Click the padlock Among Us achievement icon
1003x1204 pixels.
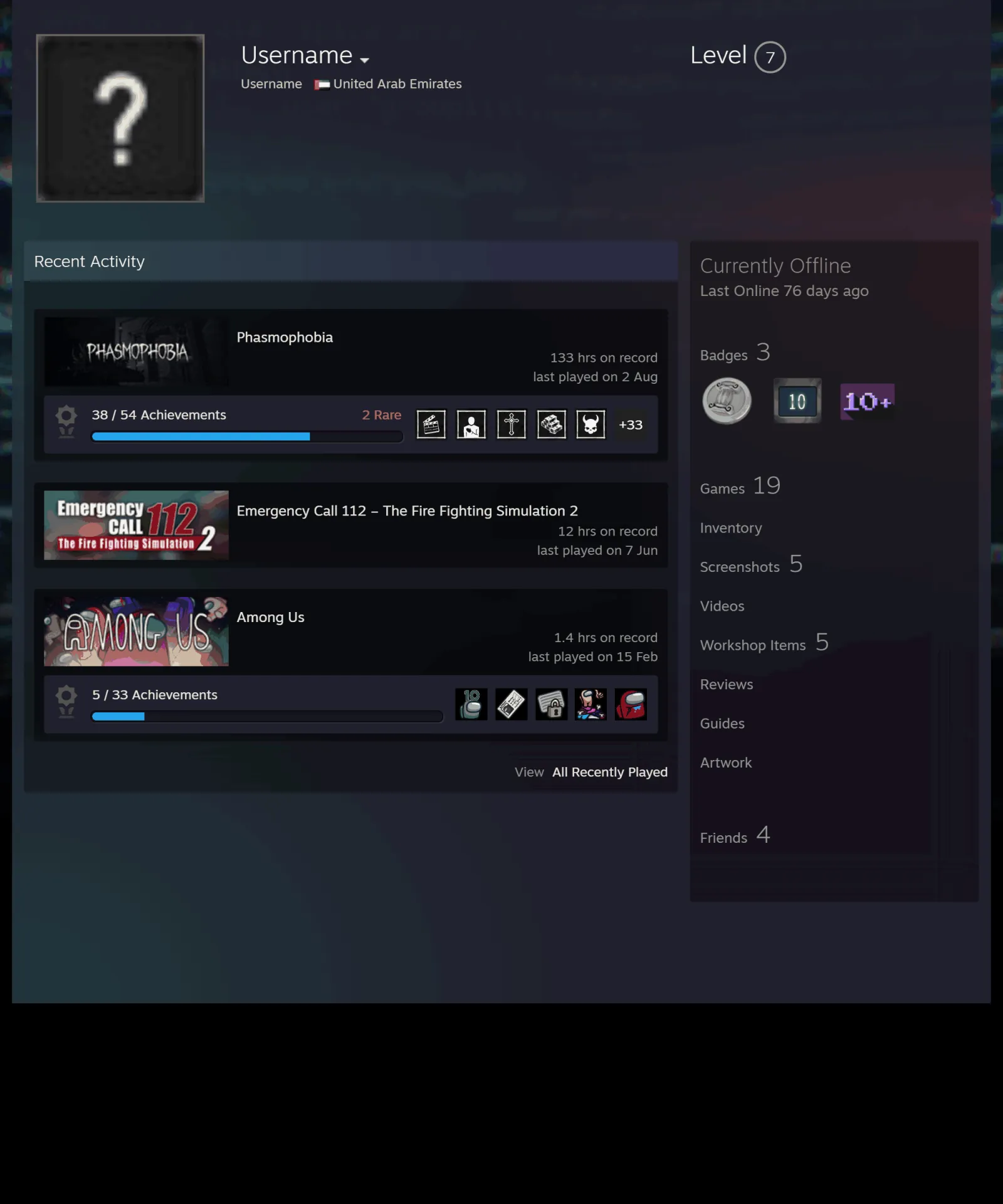[x=552, y=704]
